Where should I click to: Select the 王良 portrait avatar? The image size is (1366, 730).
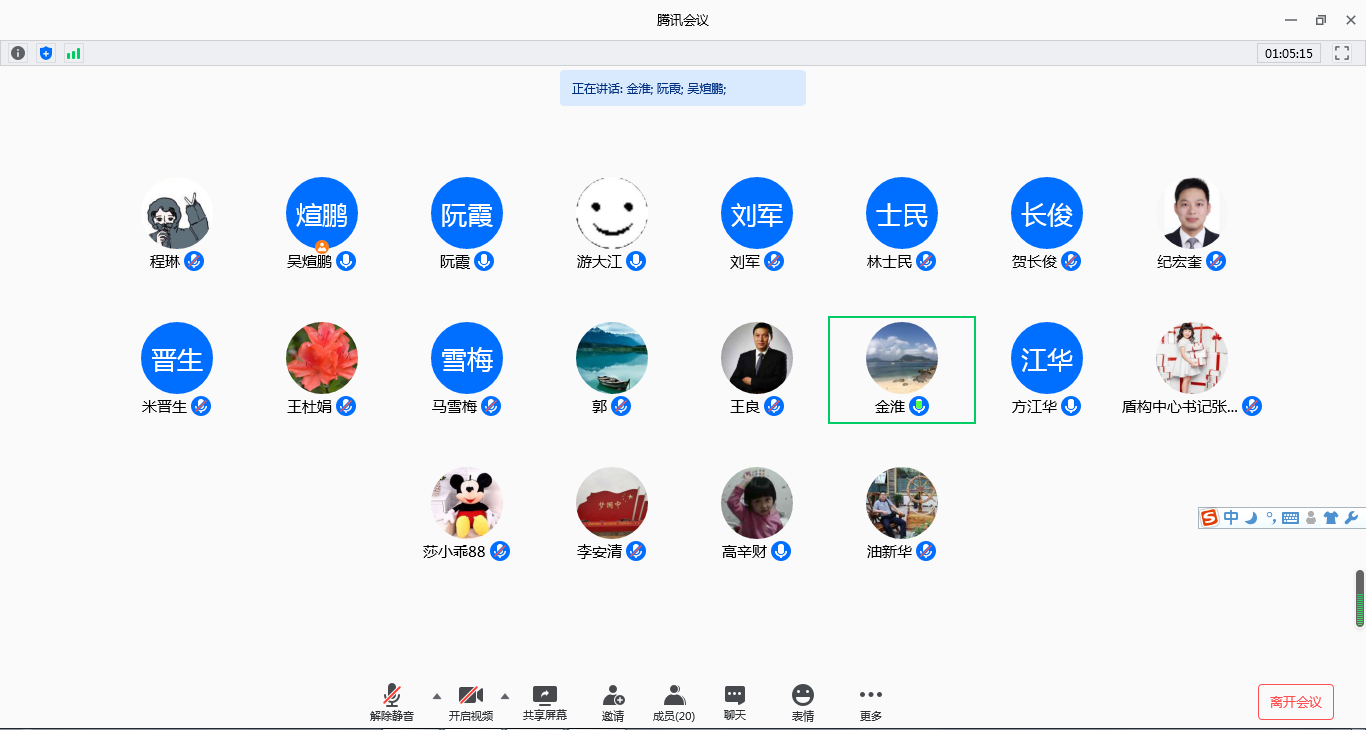point(757,358)
